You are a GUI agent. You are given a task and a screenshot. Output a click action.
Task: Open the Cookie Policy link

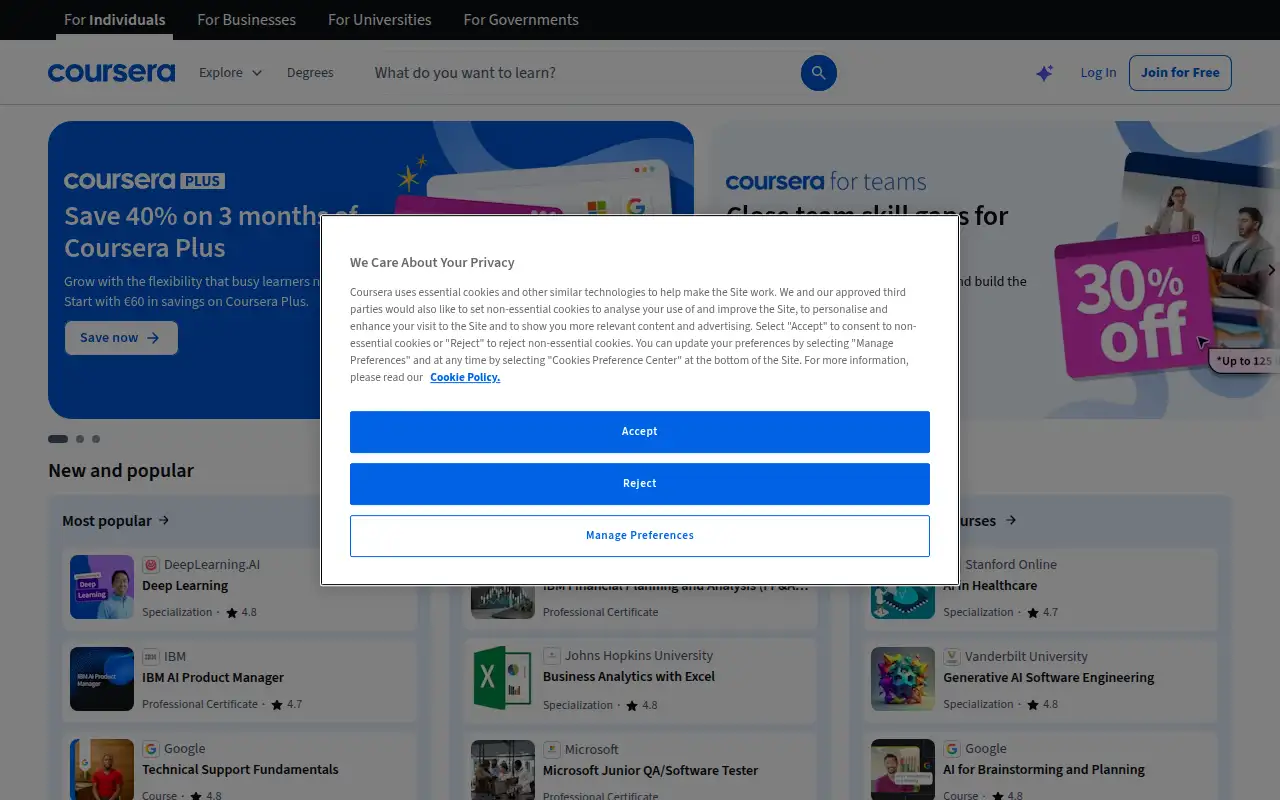click(x=465, y=377)
